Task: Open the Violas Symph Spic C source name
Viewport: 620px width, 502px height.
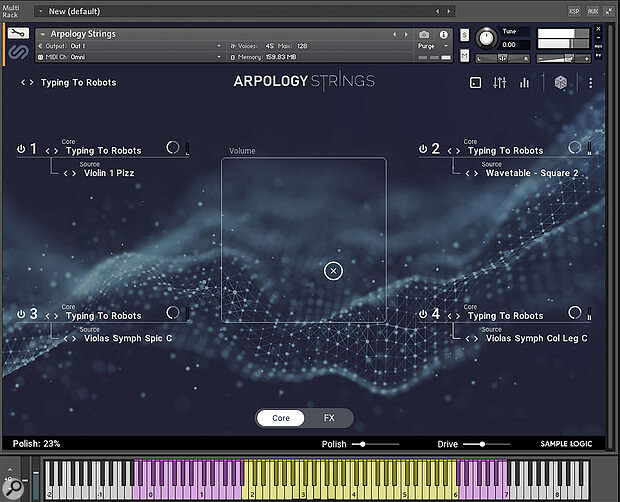Action: (x=128, y=338)
